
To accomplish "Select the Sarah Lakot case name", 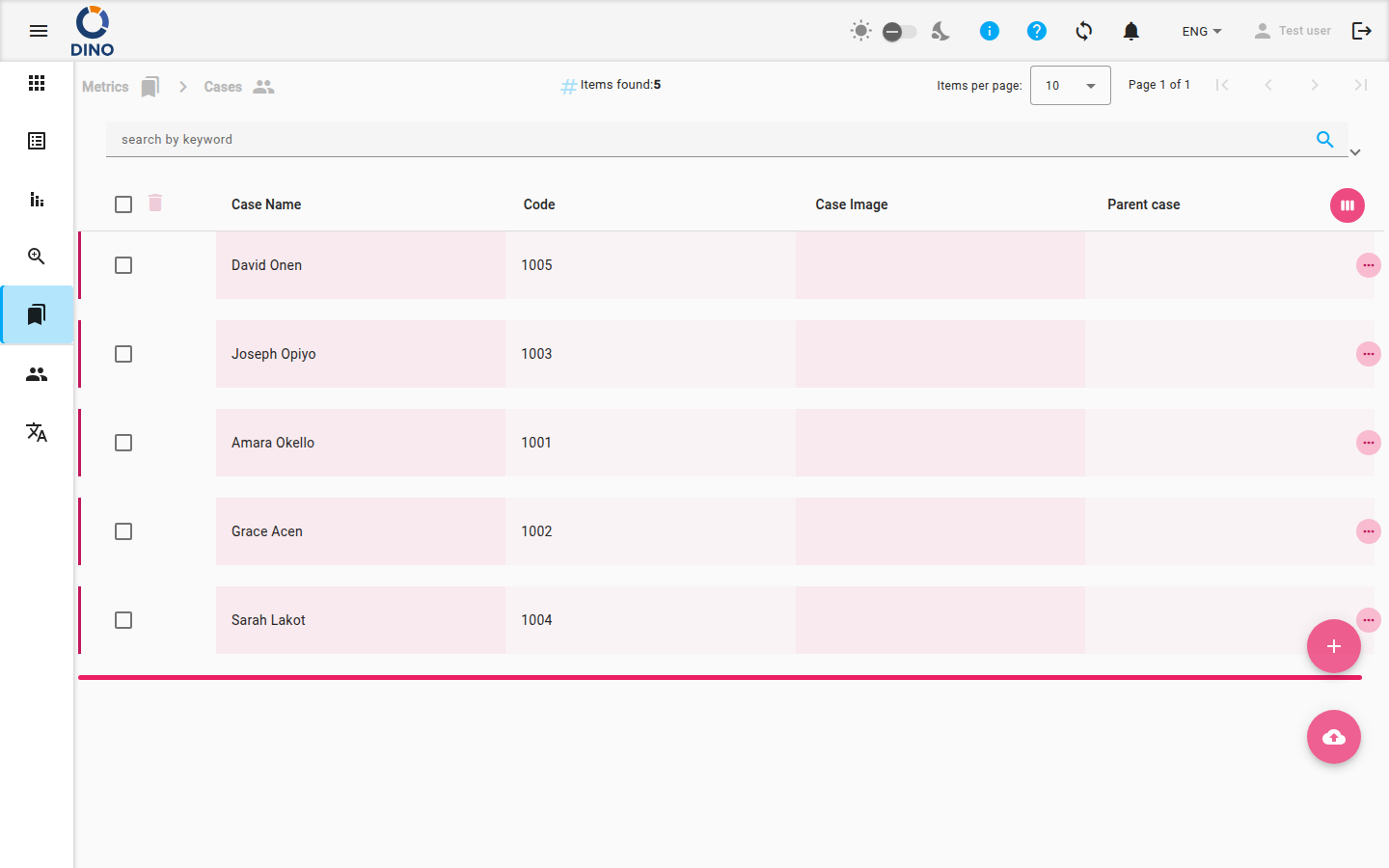I will pyautogui.click(x=268, y=620).
